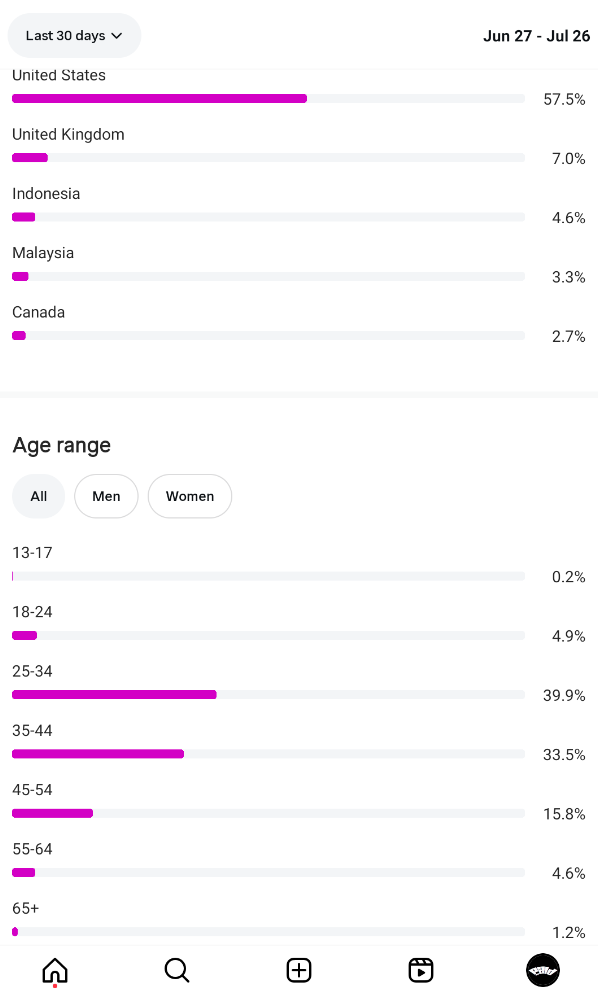Select the Women age filter

tap(190, 496)
